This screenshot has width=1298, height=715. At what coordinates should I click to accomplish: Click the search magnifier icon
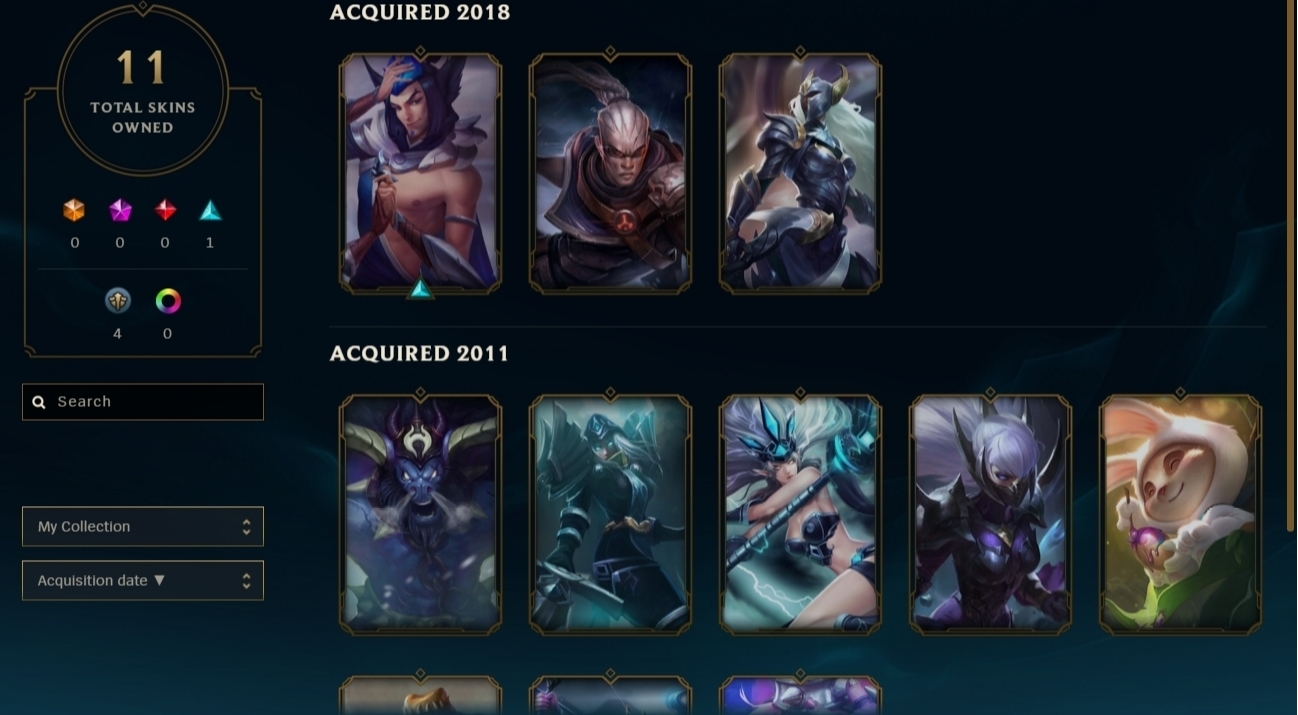point(39,402)
